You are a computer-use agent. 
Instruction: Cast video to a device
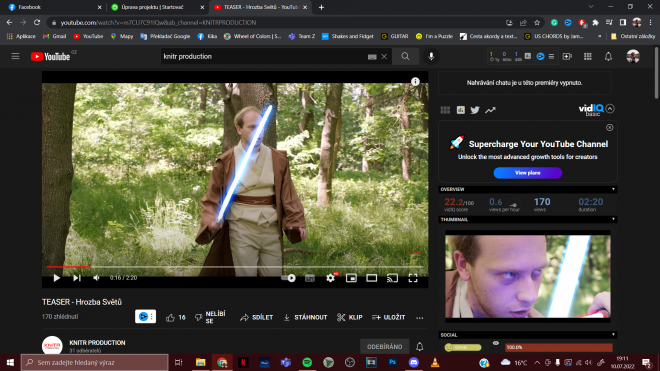392,278
